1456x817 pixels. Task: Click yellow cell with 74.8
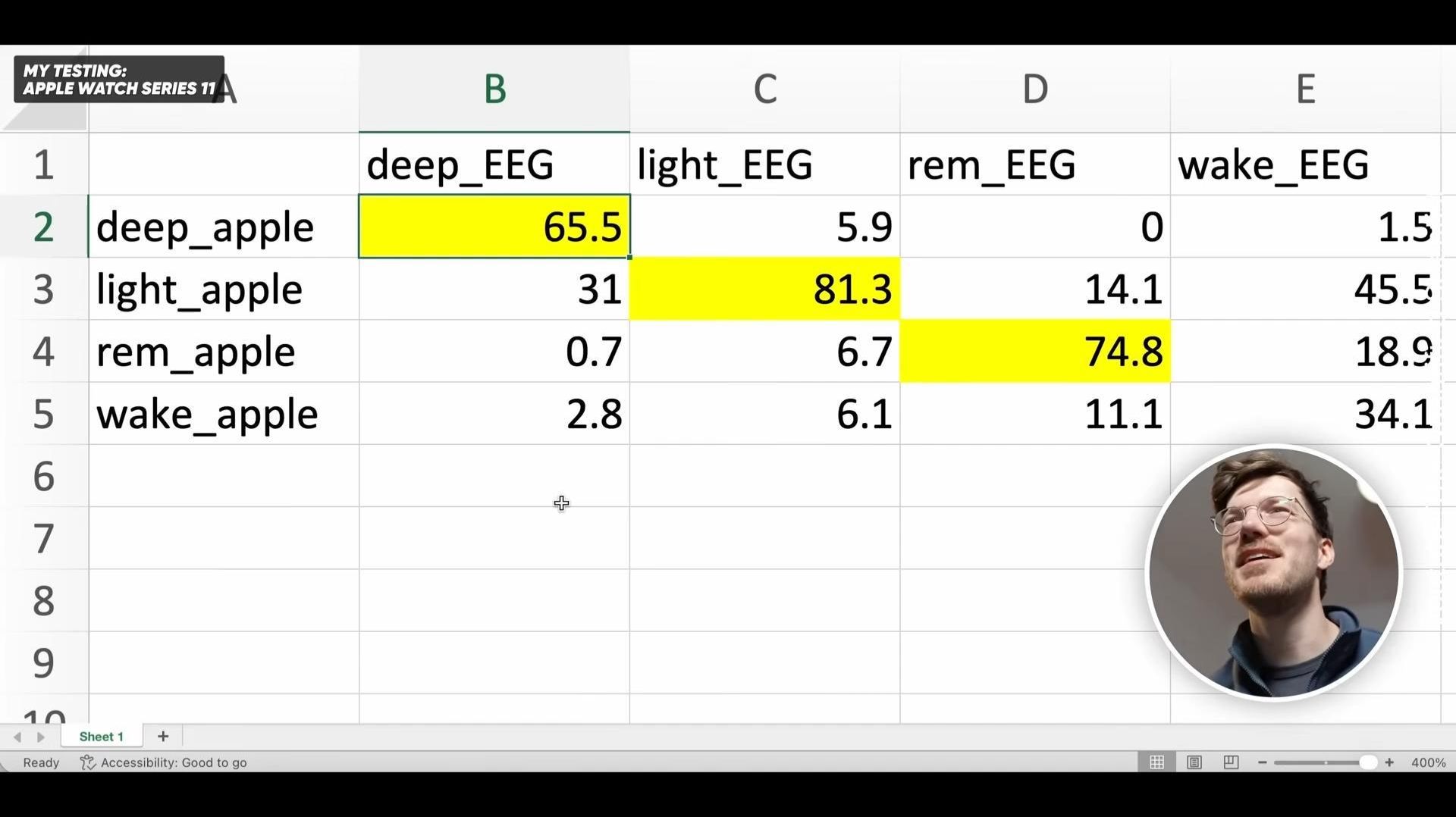pyautogui.click(x=1035, y=352)
